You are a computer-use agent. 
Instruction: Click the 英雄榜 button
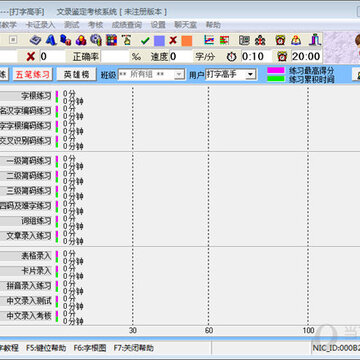pyautogui.click(x=76, y=74)
